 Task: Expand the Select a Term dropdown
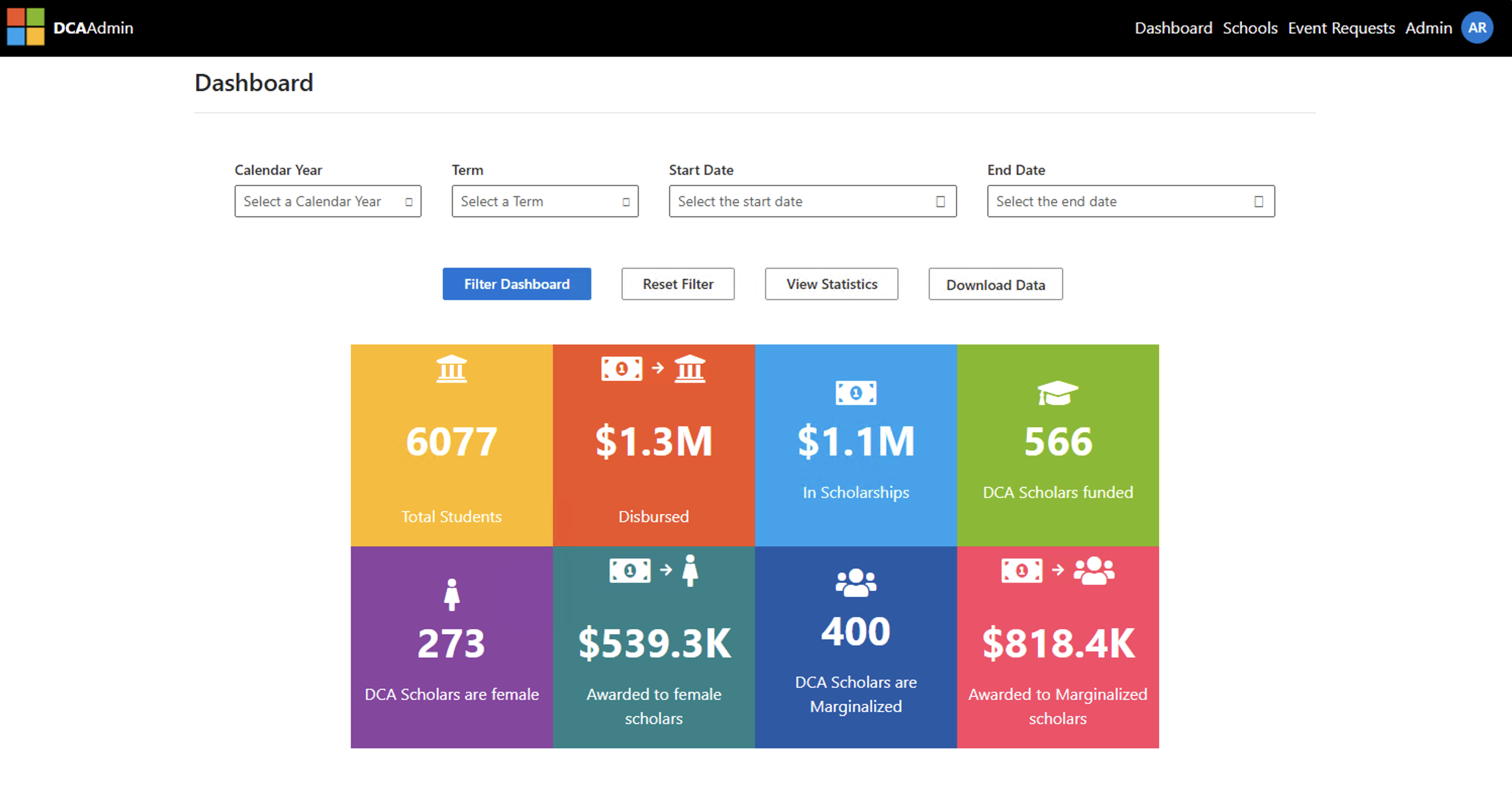point(544,202)
